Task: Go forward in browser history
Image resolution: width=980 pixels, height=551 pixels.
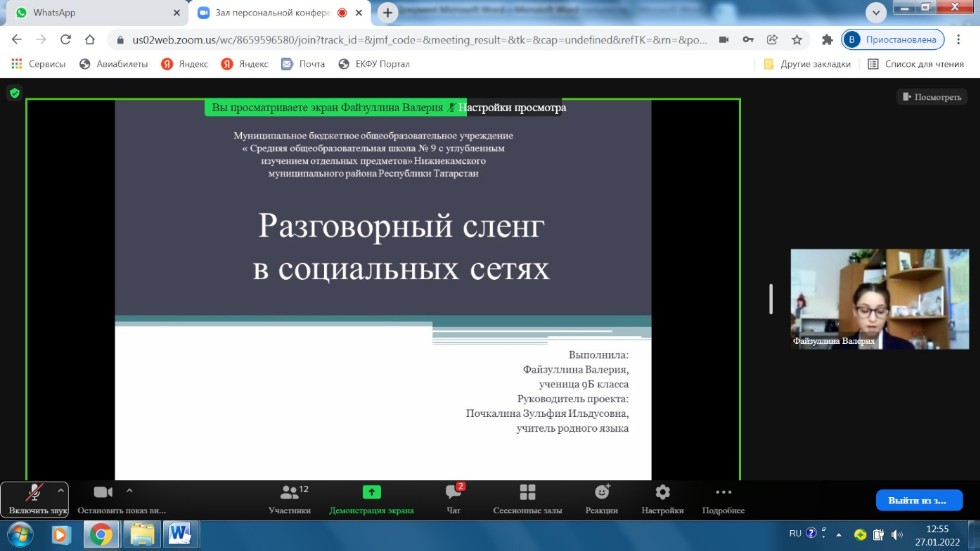Action: tap(41, 39)
